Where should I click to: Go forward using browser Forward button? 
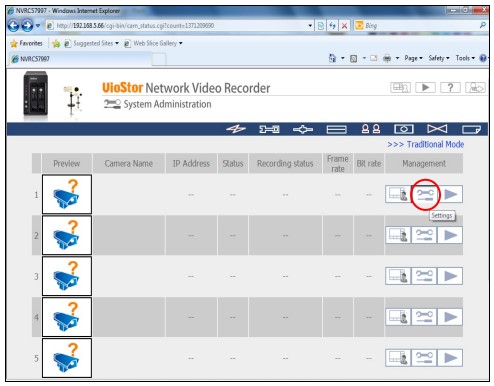27,25
